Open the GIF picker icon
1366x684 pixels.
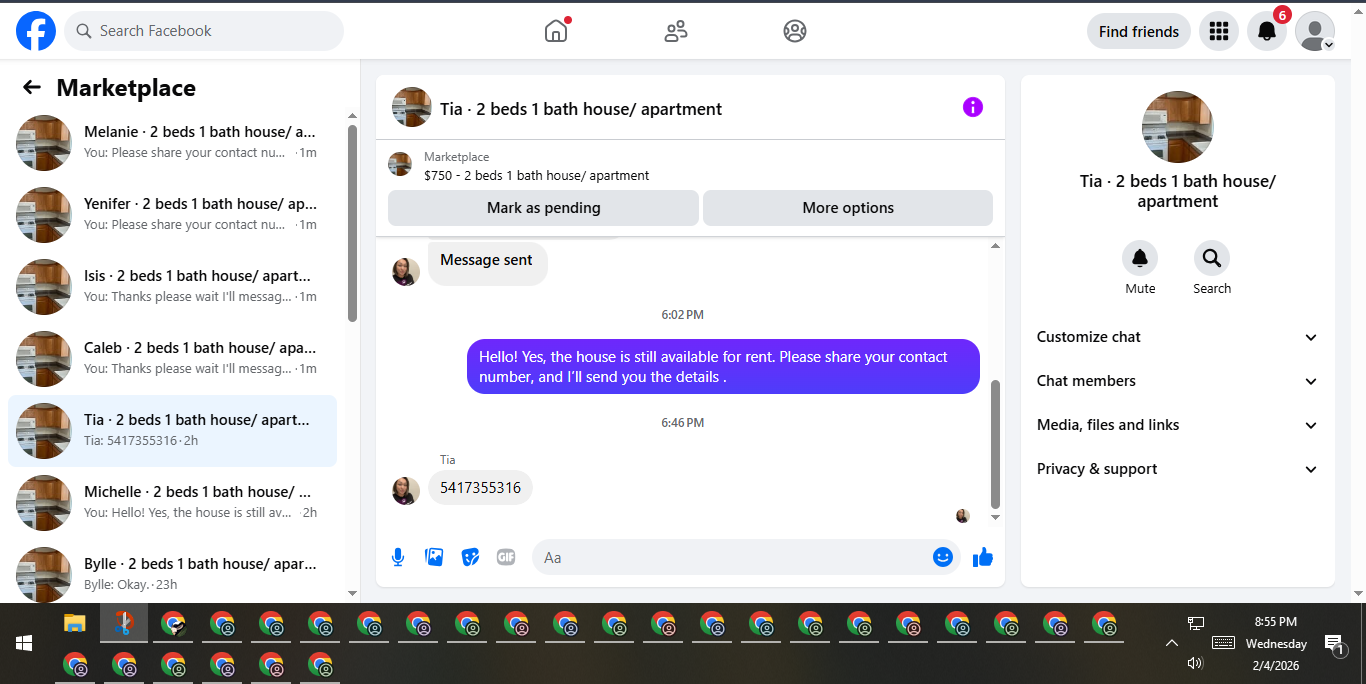click(x=506, y=557)
